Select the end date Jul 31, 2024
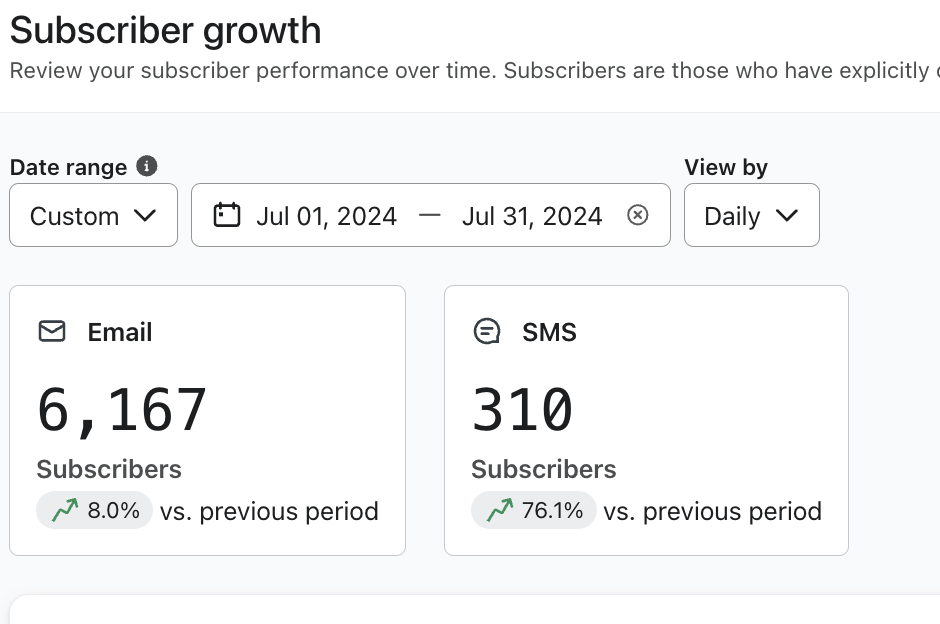The width and height of the screenshot is (940, 624). [x=532, y=216]
